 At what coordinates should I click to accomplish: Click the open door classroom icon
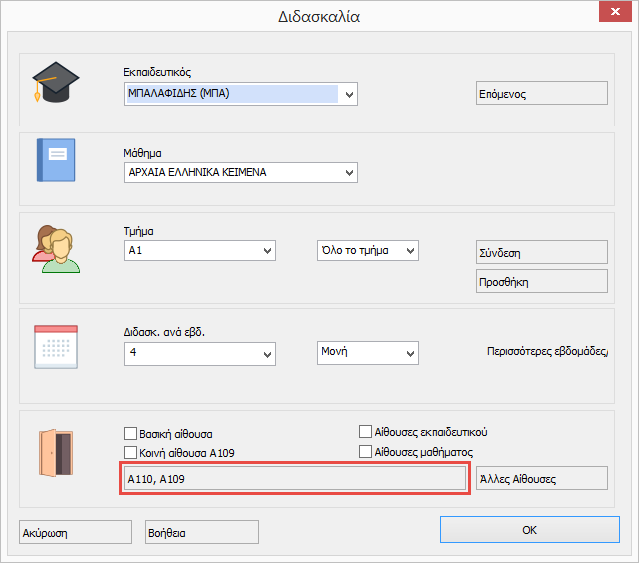point(54,450)
